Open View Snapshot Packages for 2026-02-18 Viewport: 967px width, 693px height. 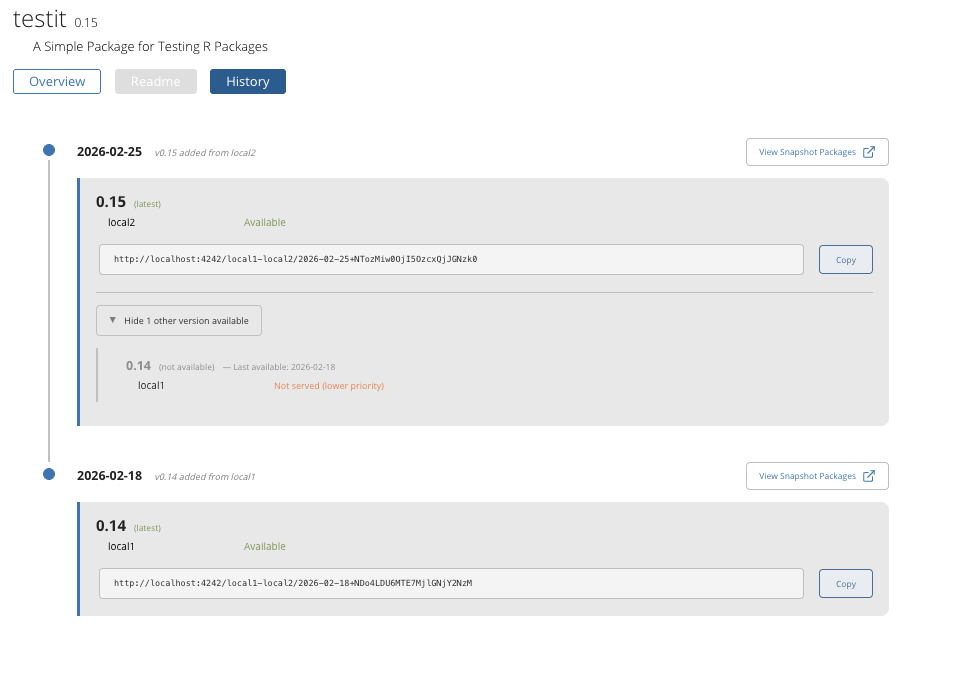[x=807, y=476]
